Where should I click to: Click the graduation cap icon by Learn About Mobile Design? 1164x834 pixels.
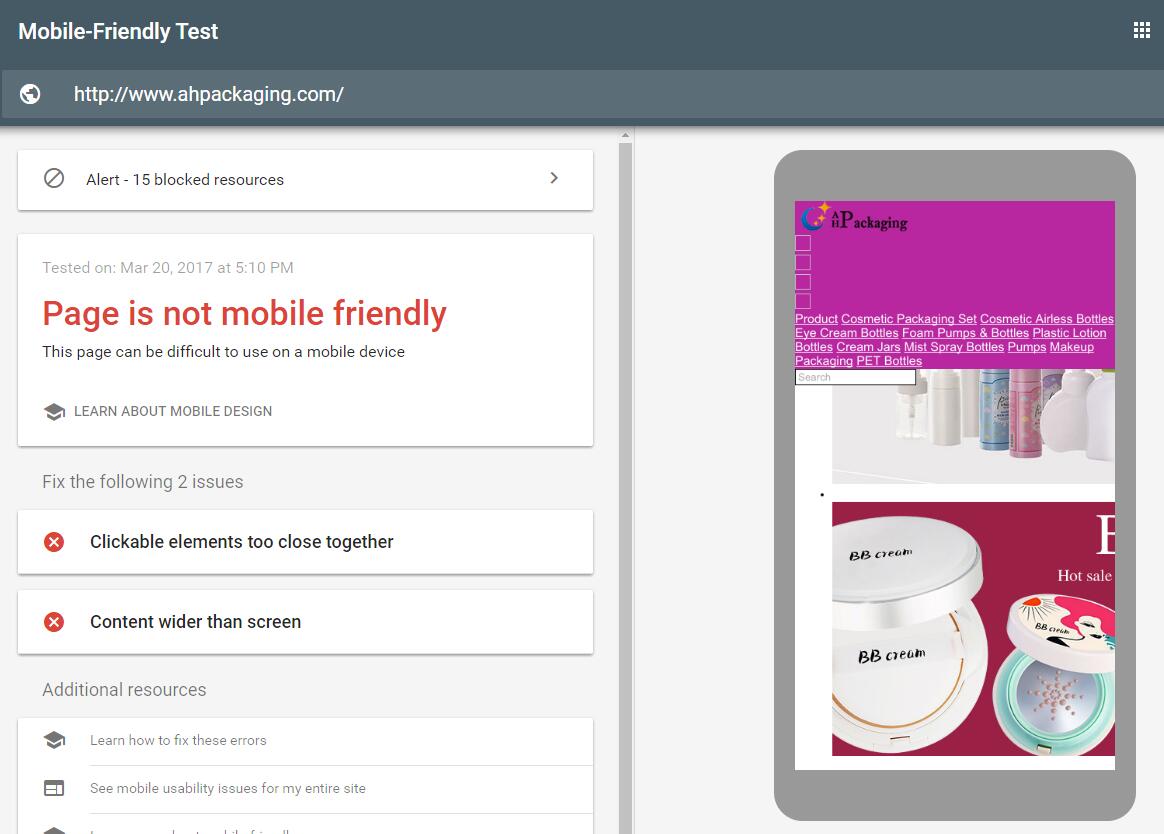[x=54, y=411]
